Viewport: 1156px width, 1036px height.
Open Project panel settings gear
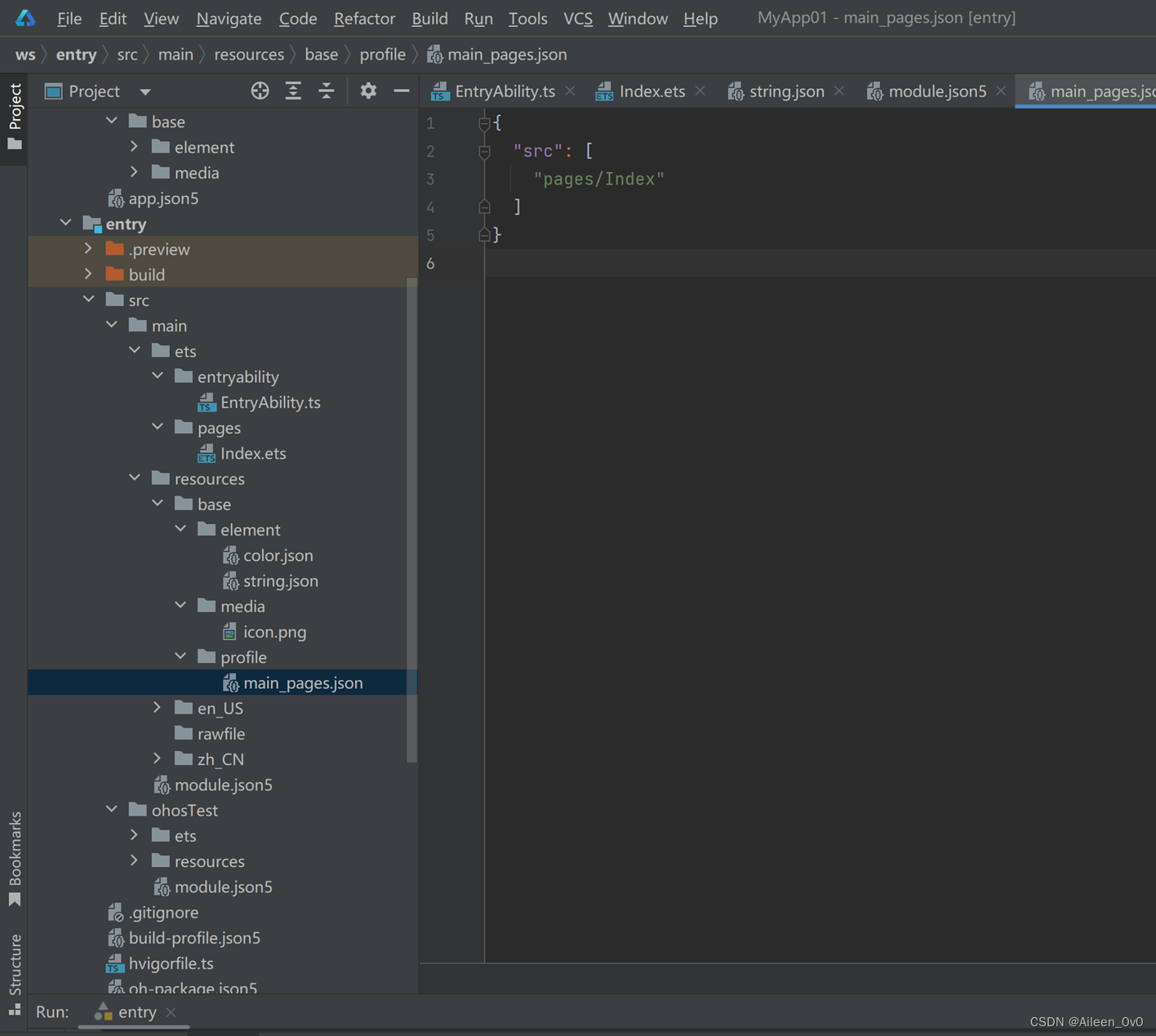point(368,91)
